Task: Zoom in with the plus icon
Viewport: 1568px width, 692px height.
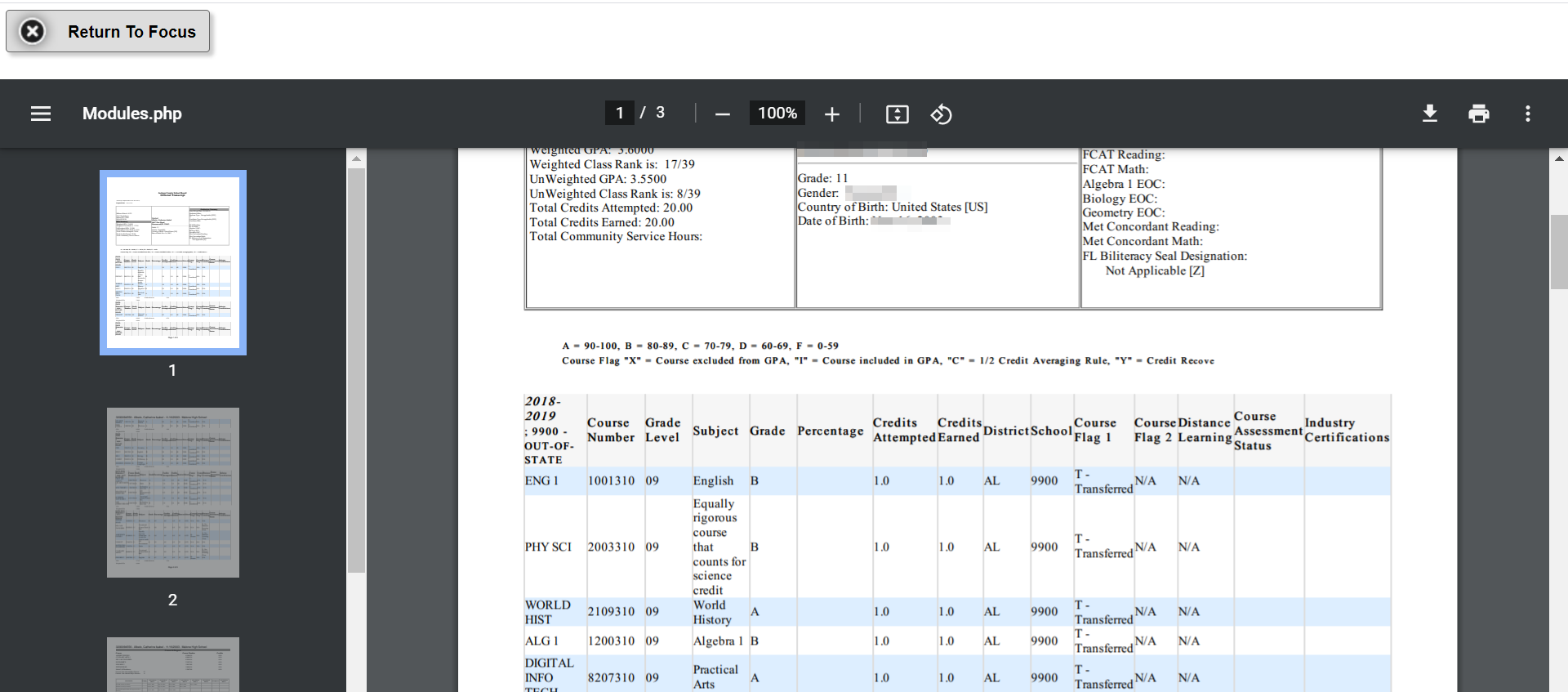Action: coord(831,114)
